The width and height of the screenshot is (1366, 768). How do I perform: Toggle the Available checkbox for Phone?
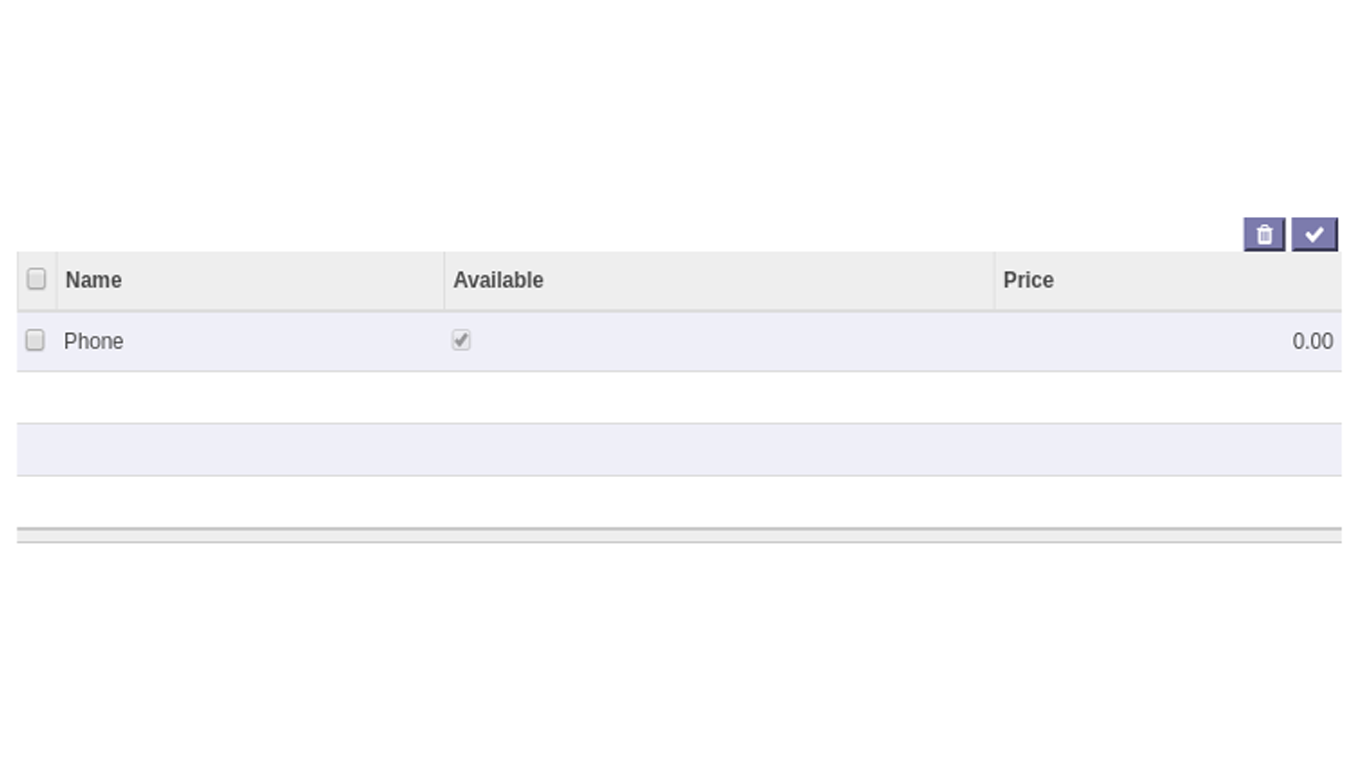pos(461,340)
